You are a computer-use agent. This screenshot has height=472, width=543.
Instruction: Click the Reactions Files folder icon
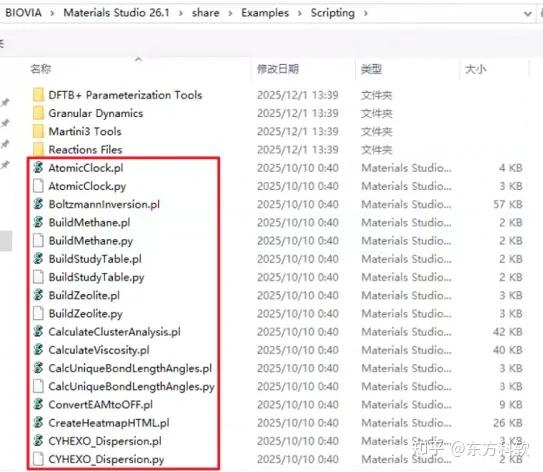coord(38,149)
